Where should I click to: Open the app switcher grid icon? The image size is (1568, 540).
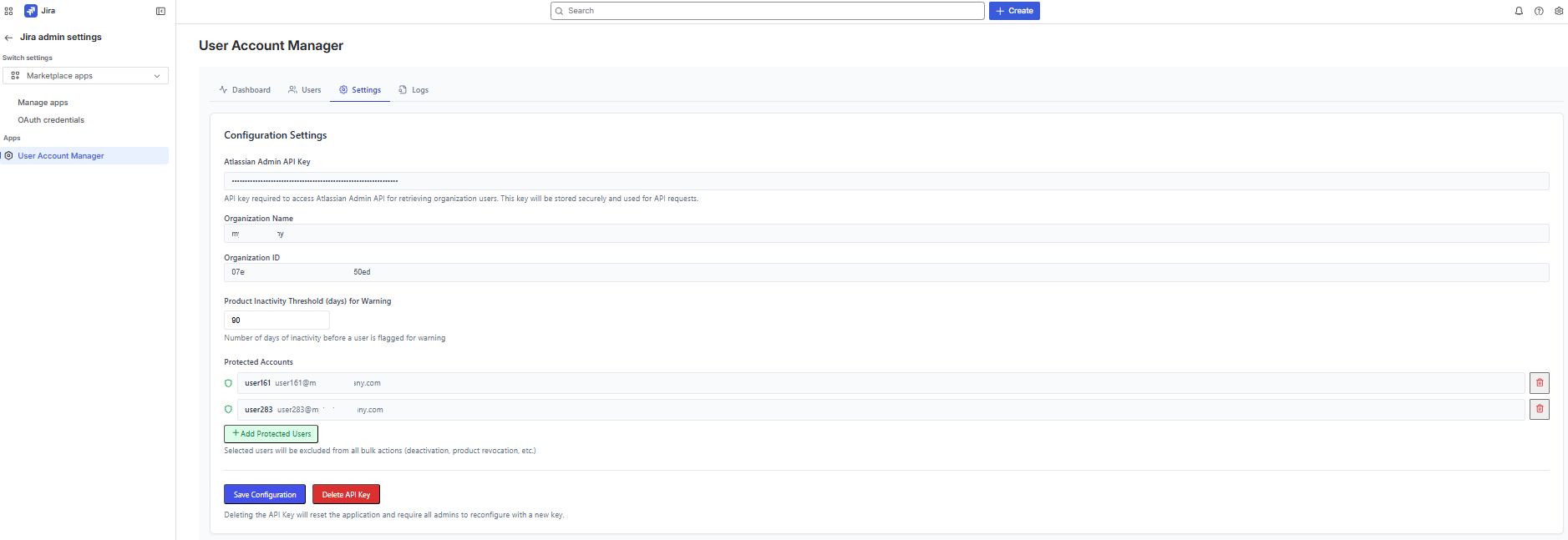[9, 11]
